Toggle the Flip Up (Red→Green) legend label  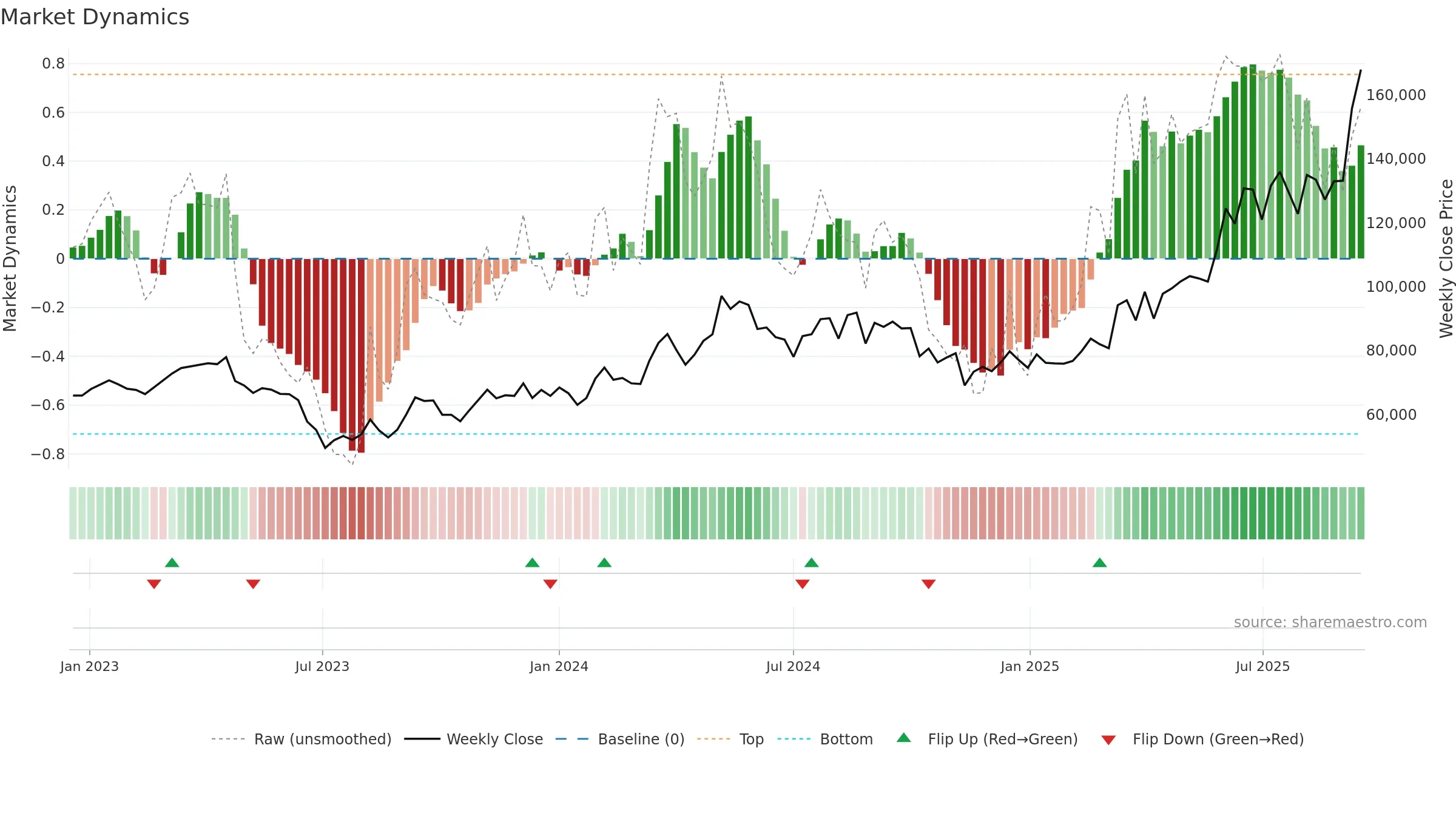[x=1003, y=739]
